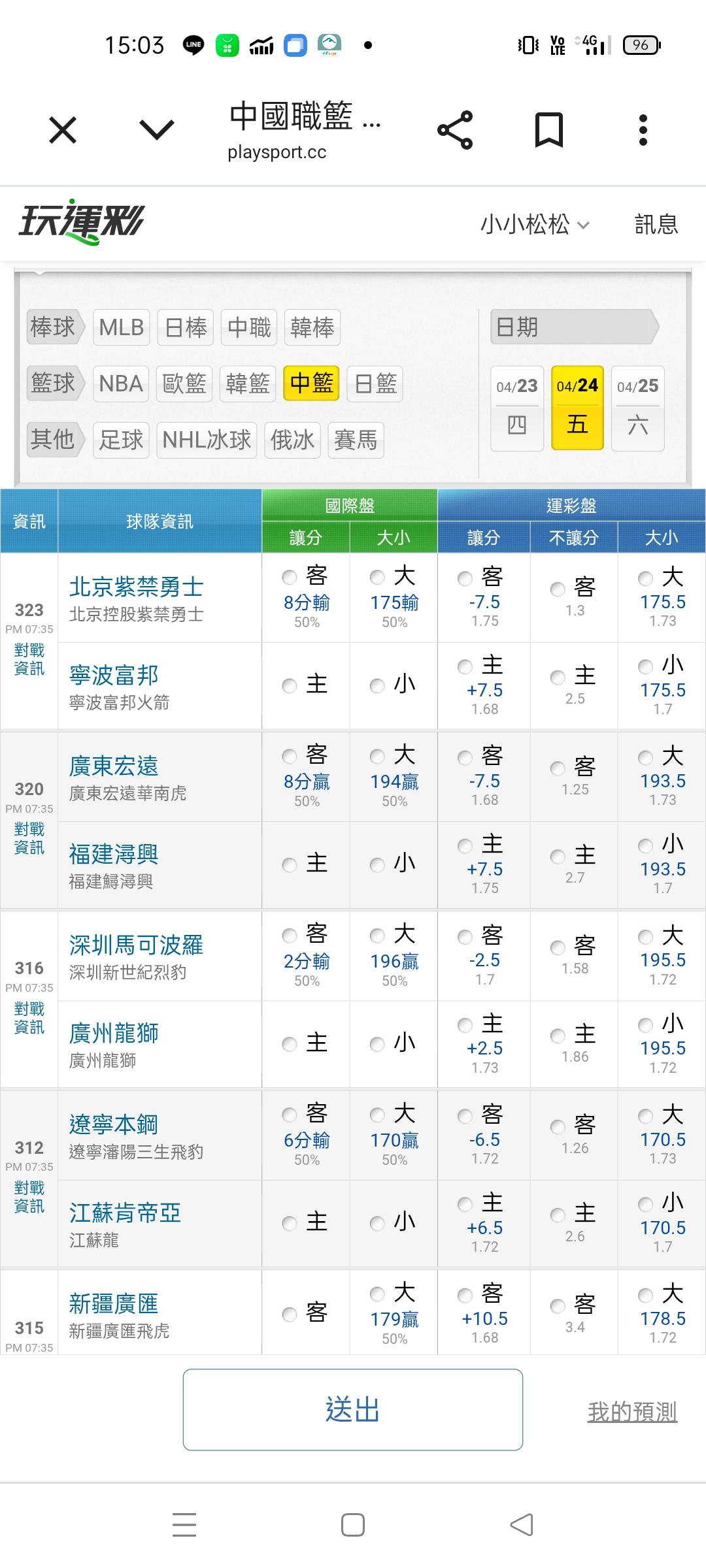The height and width of the screenshot is (1568, 706).
Task: Select the 04/25 Saturday date tab
Action: pos(637,408)
